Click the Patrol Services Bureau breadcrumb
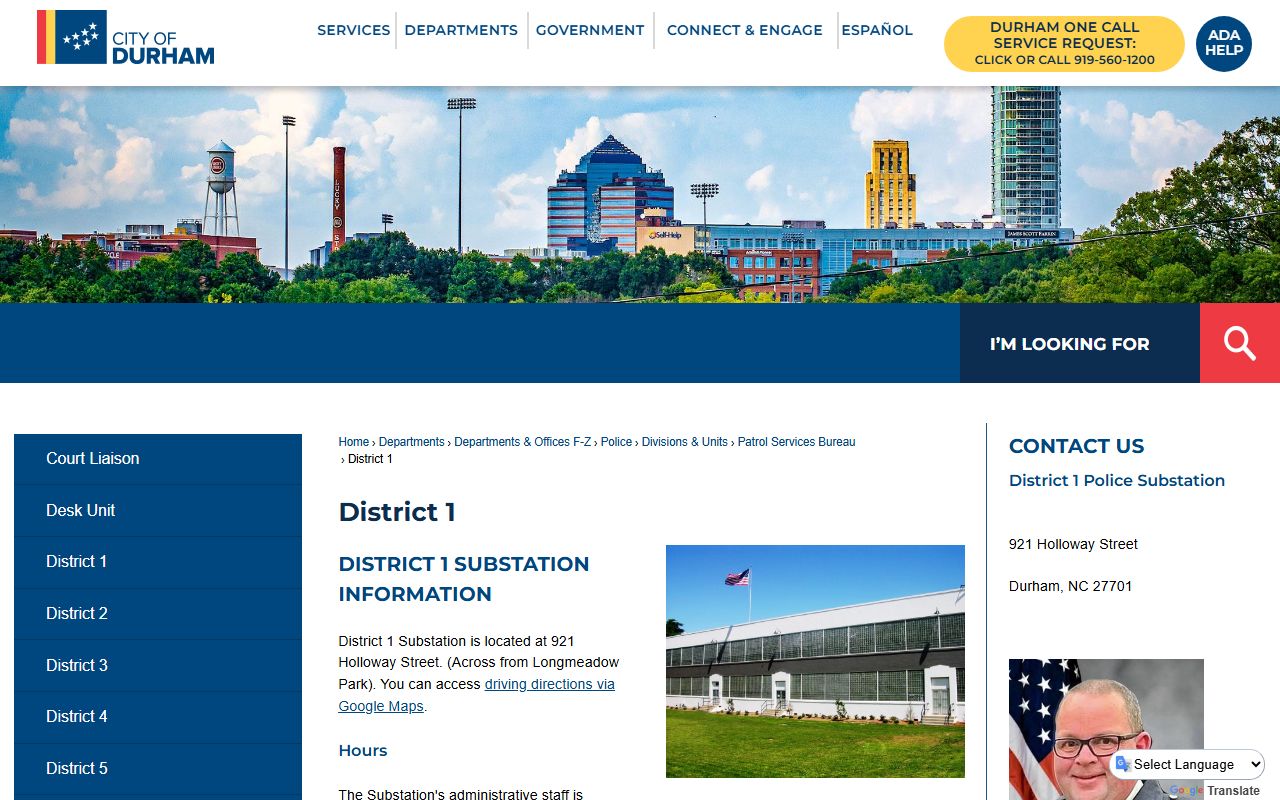Screen dimensions: 1280x800 tap(796, 442)
